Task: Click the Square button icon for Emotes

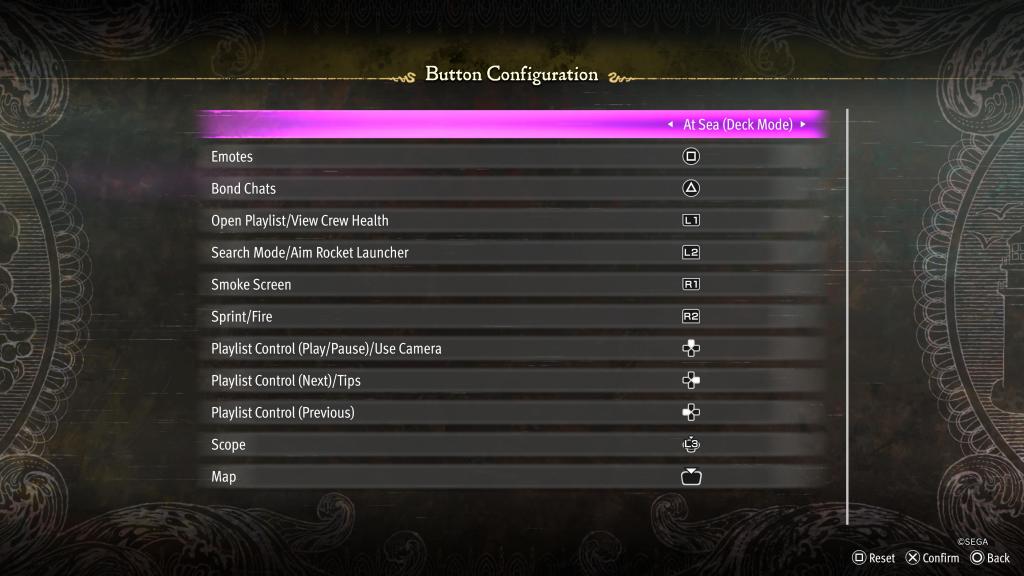Action: (690, 157)
